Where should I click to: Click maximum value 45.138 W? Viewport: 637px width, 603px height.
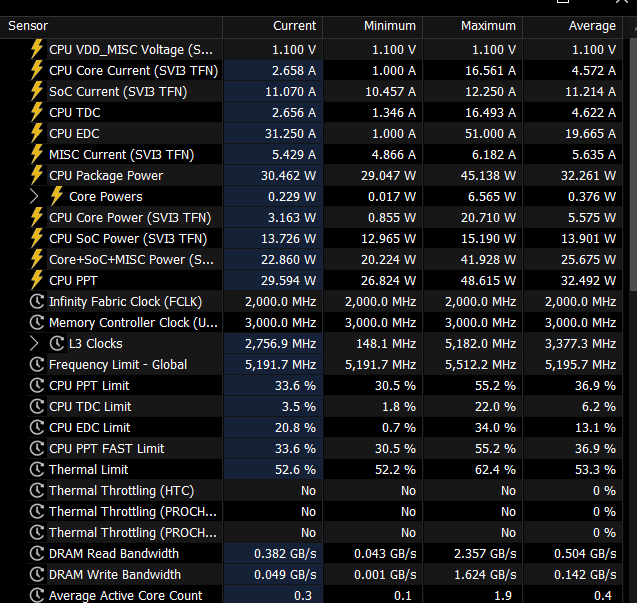488,176
